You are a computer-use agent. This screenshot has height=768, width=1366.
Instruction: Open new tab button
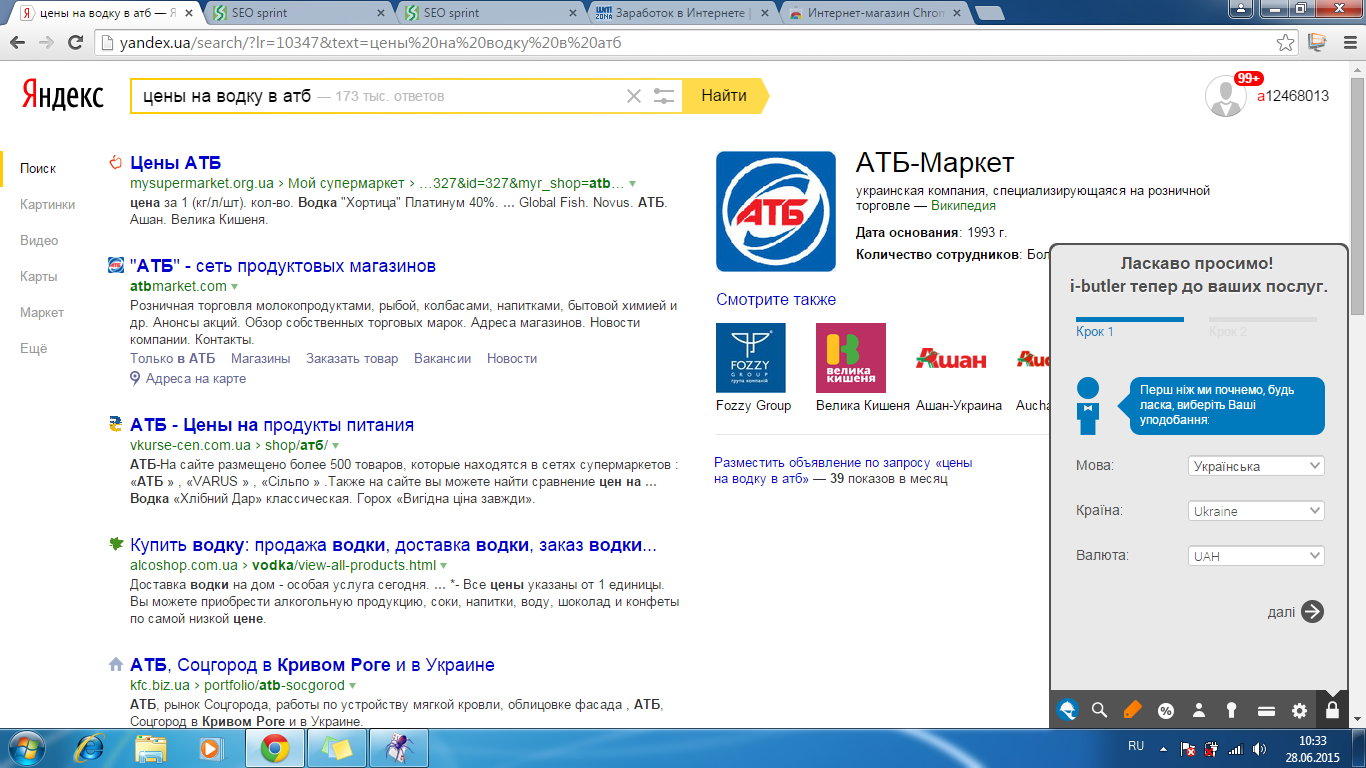988,13
